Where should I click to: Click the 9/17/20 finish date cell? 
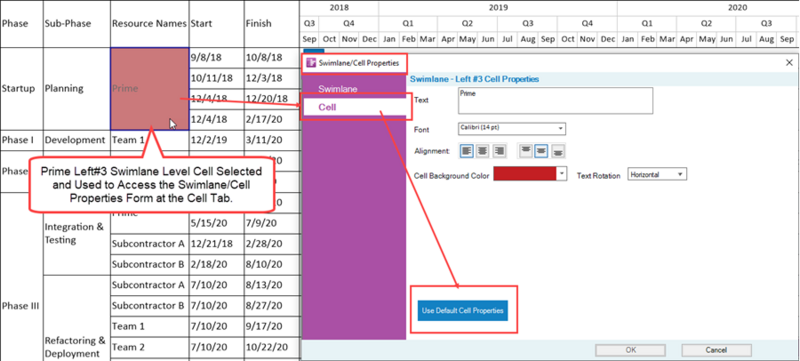click(271, 326)
